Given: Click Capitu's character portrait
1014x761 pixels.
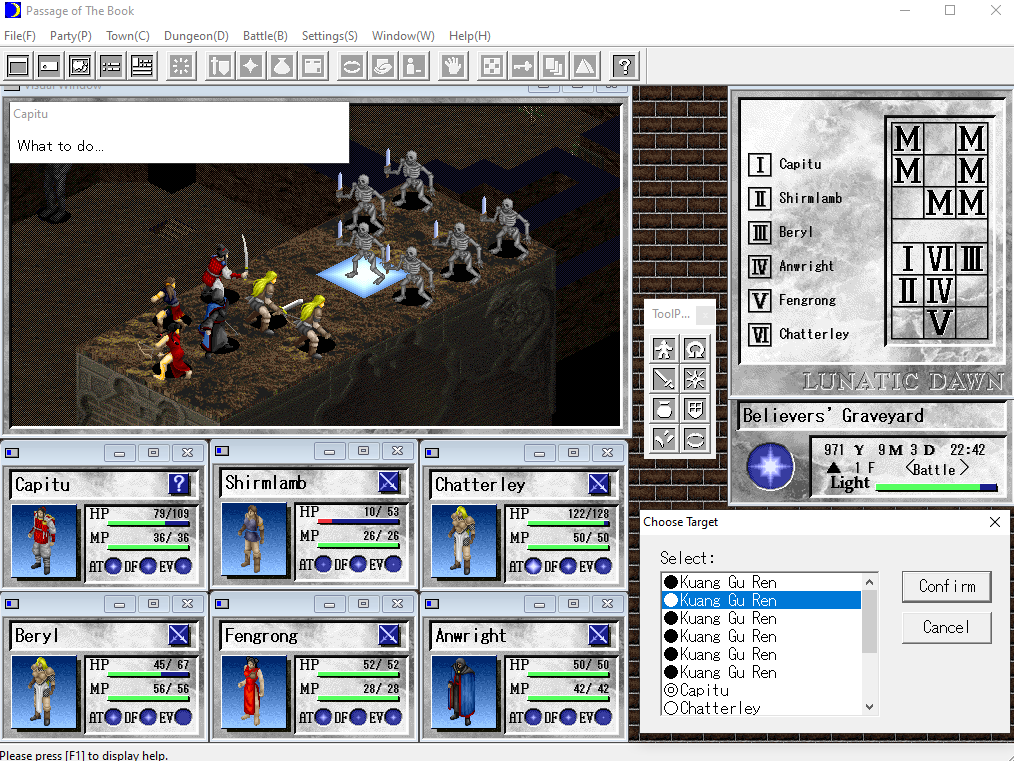Looking at the screenshot, I should (45, 541).
